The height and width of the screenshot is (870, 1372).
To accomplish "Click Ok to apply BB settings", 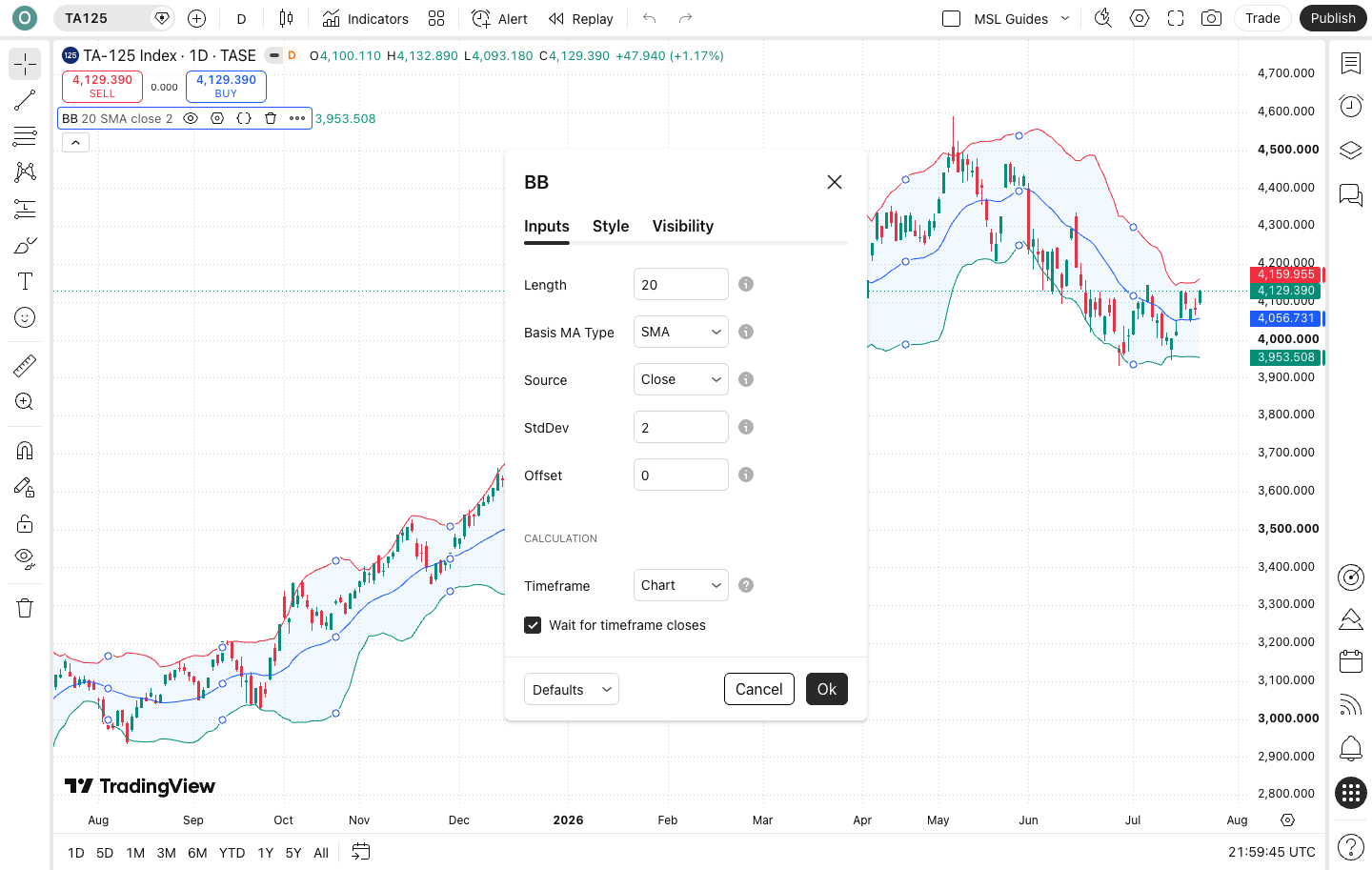I will click(x=827, y=689).
